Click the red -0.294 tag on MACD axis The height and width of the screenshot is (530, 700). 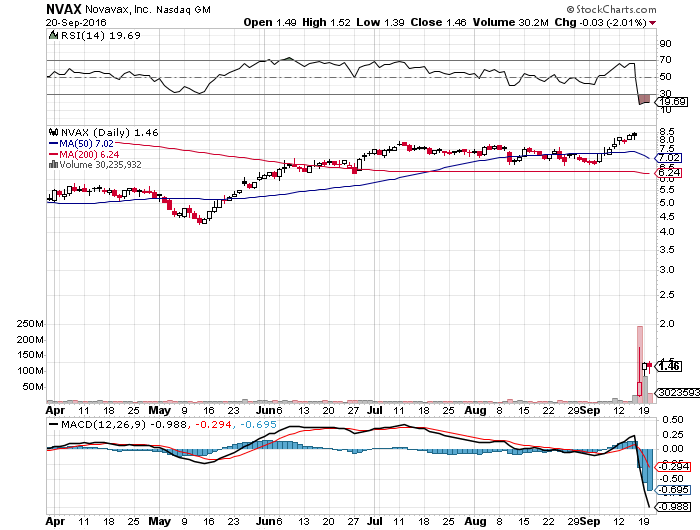(673, 467)
